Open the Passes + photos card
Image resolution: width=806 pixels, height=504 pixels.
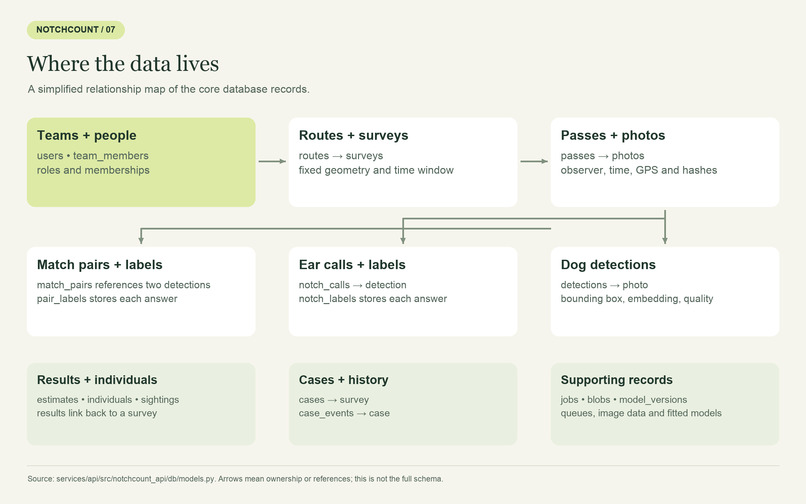tap(665, 162)
